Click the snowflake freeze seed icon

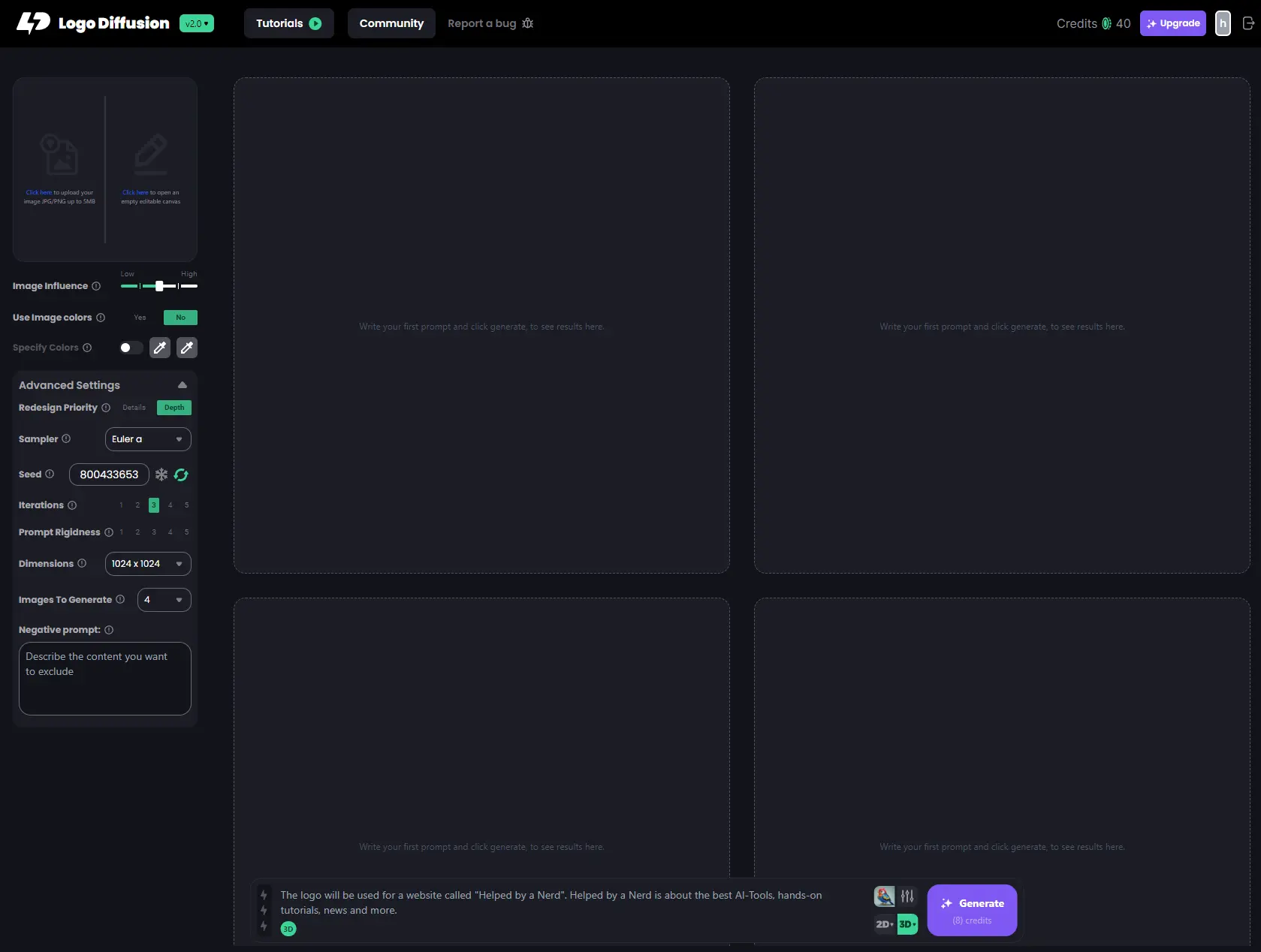161,474
